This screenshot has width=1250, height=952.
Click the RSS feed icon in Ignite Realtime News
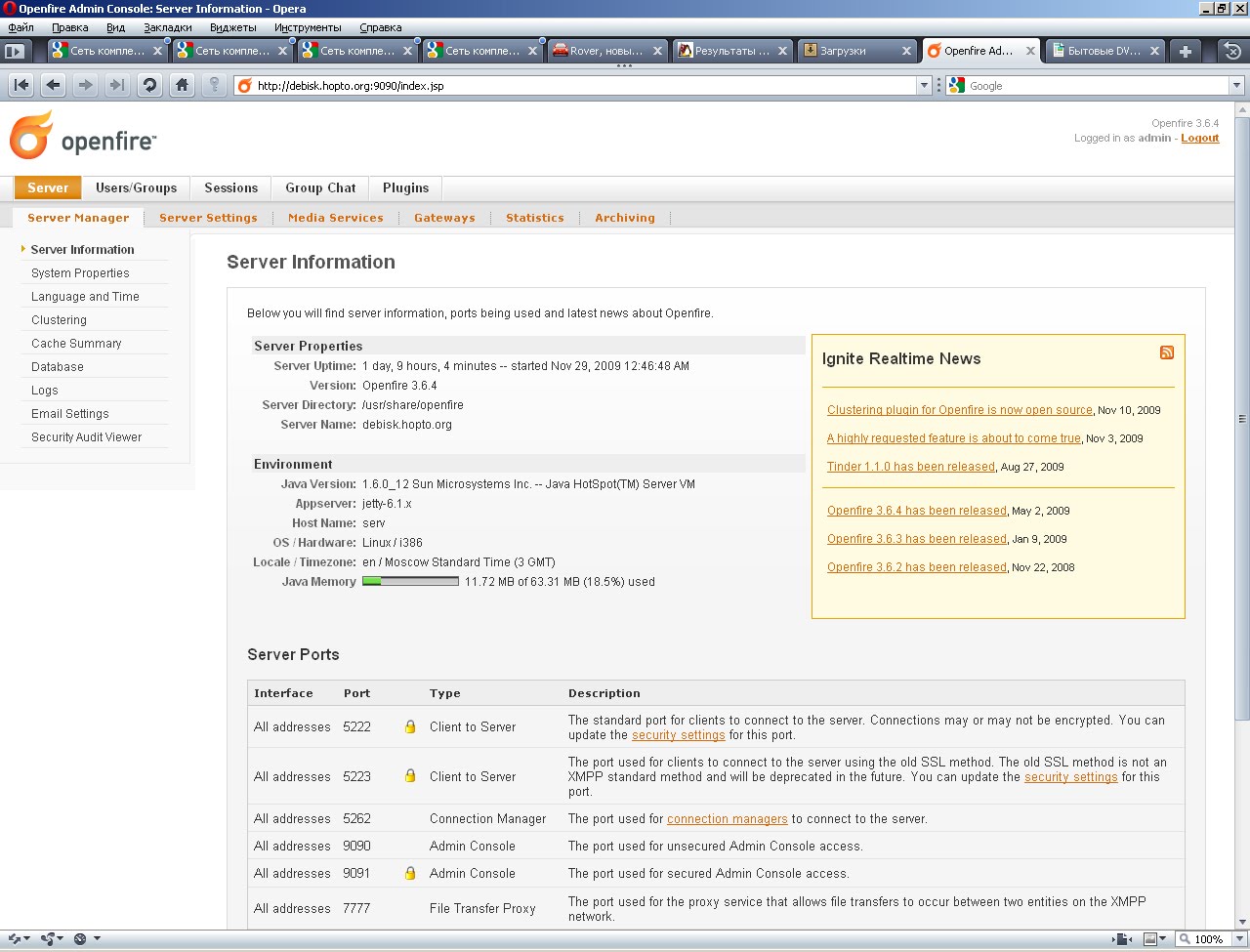pos(1167,352)
